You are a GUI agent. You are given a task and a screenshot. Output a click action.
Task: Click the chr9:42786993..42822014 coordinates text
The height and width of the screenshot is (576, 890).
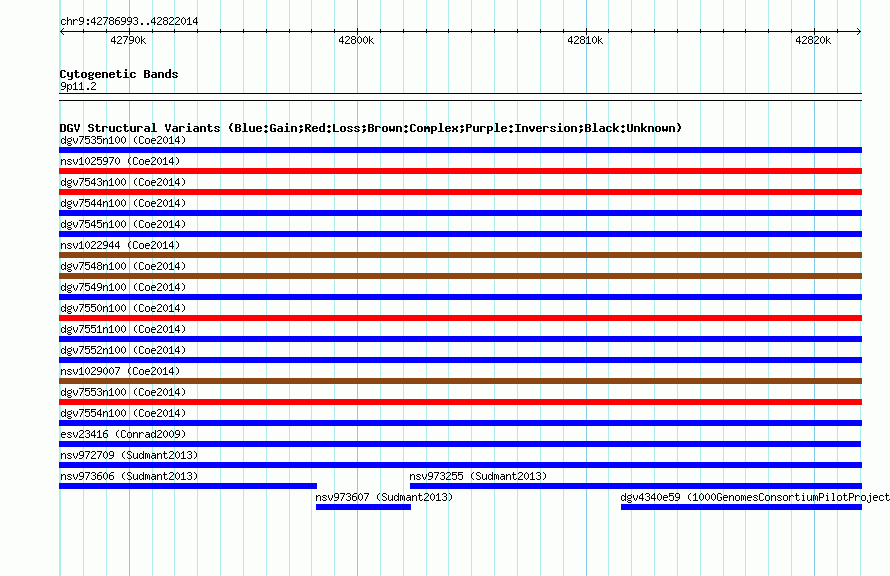(129, 22)
